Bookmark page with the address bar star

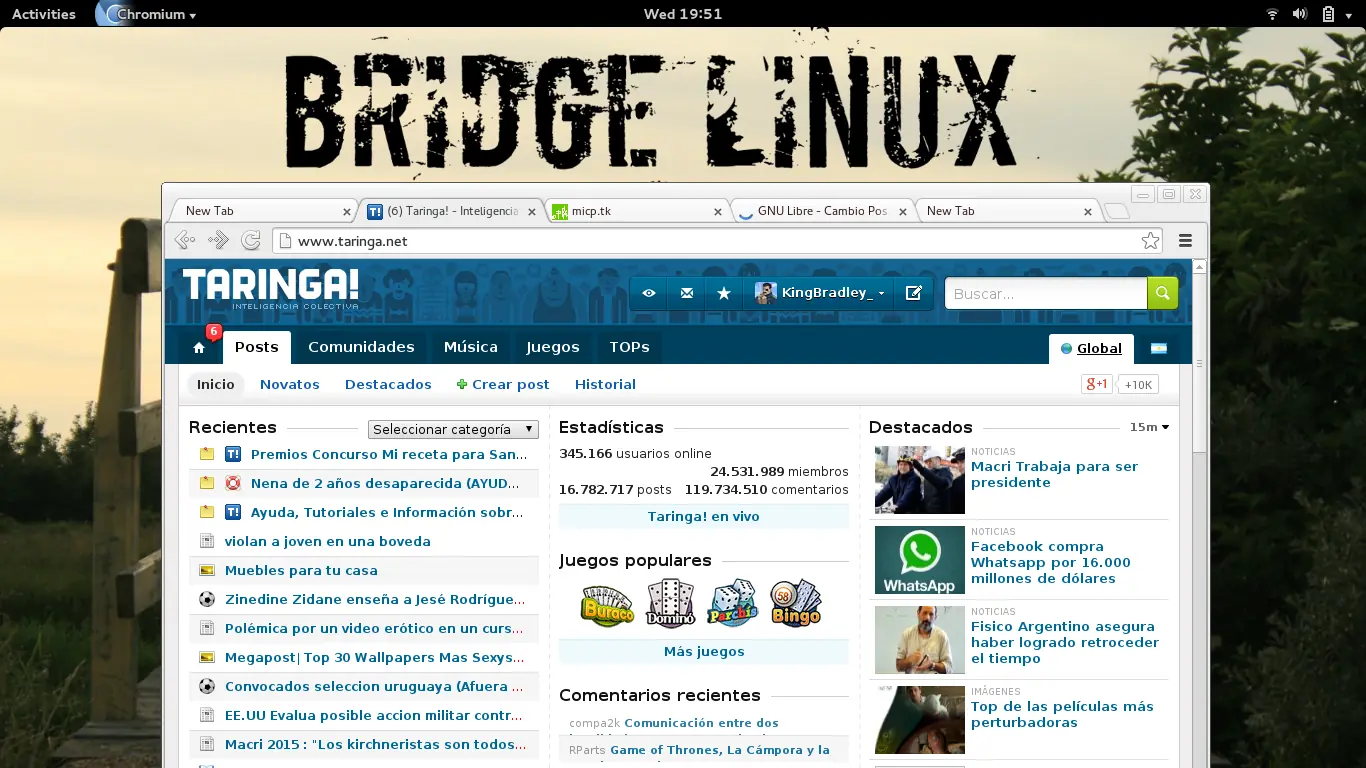pos(1150,241)
